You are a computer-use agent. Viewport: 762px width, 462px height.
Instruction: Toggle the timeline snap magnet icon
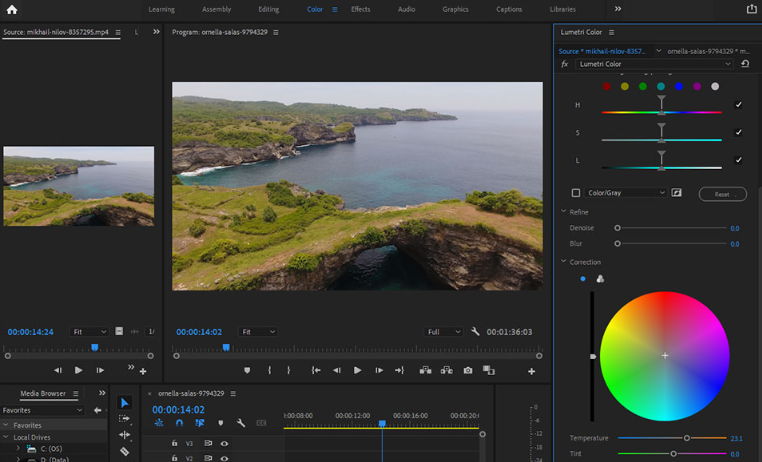click(x=179, y=423)
